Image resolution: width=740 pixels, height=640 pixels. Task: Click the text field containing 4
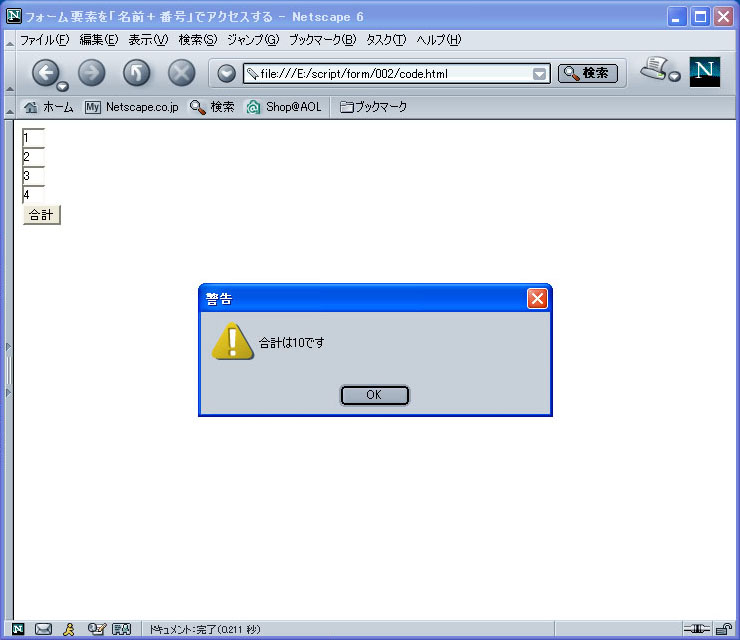pos(34,194)
